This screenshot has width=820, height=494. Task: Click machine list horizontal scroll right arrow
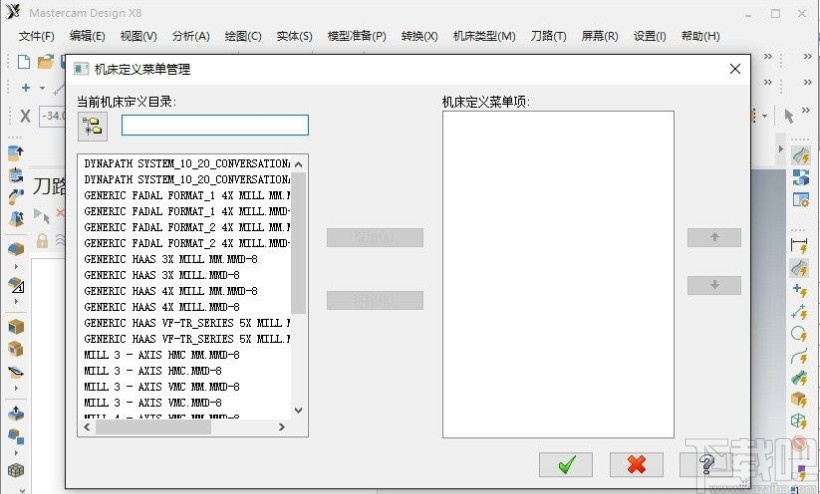(x=282, y=427)
